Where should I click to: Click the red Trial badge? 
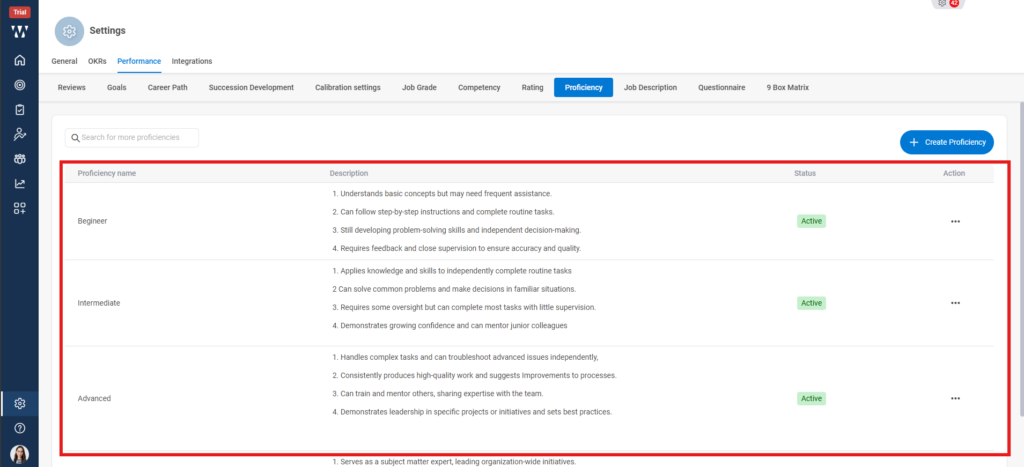point(20,12)
